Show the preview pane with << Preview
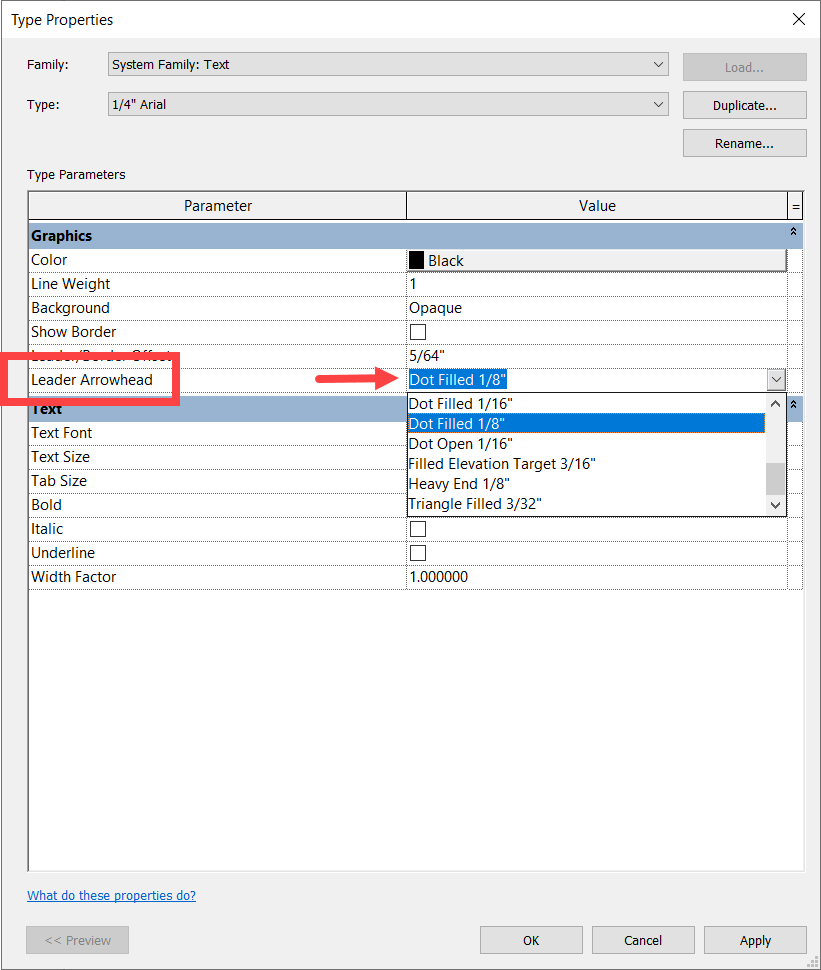Viewport: 821px width, 970px height. pos(77,940)
